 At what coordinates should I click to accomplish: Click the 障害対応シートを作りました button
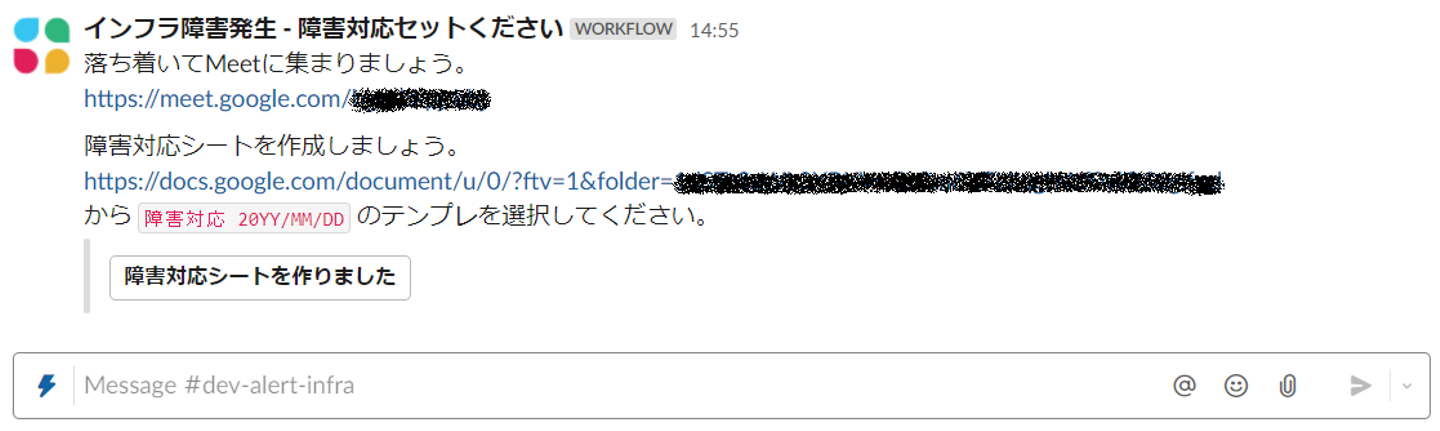(260, 277)
